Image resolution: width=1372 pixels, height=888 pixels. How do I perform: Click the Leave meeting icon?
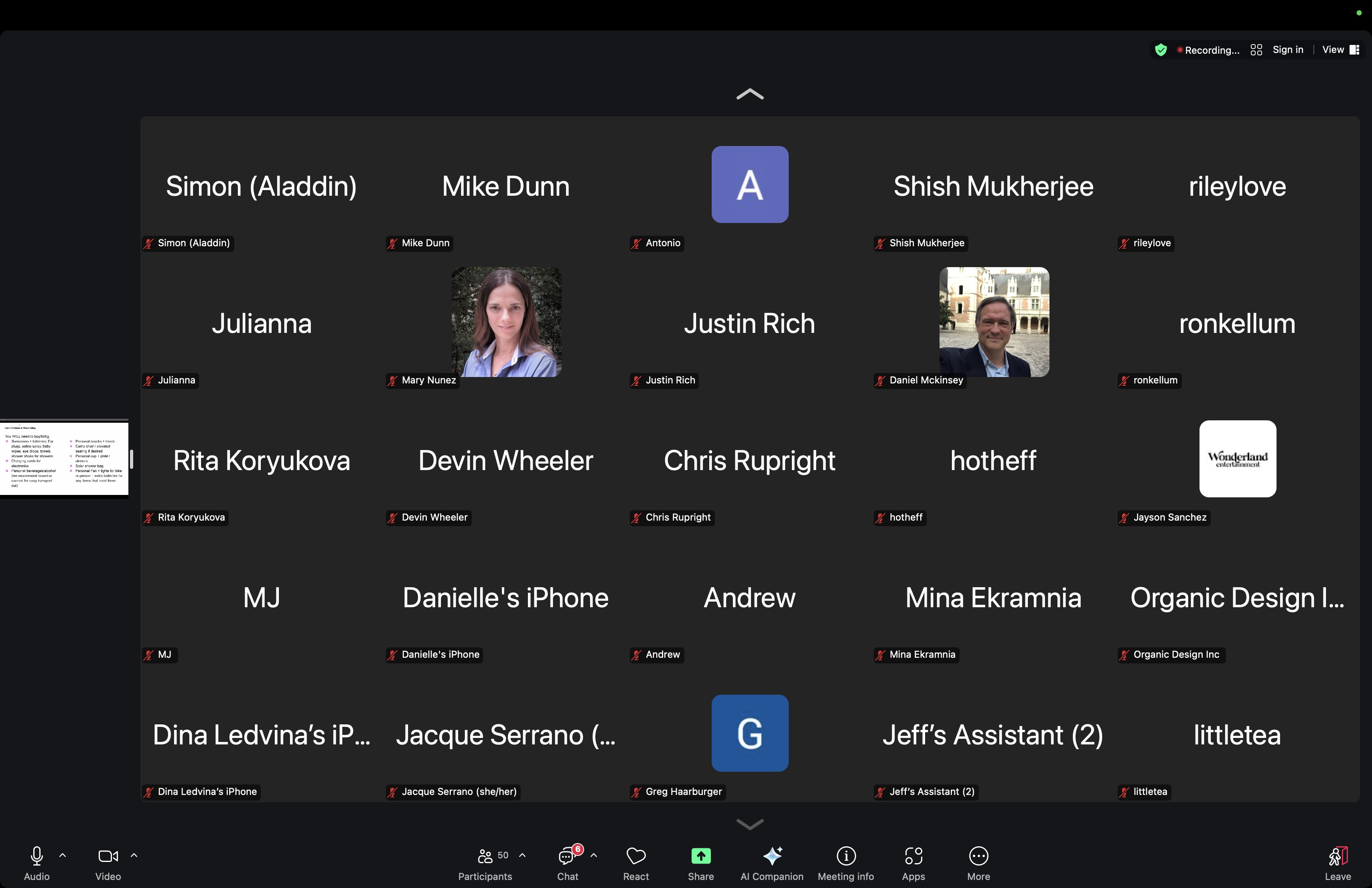click(x=1337, y=856)
